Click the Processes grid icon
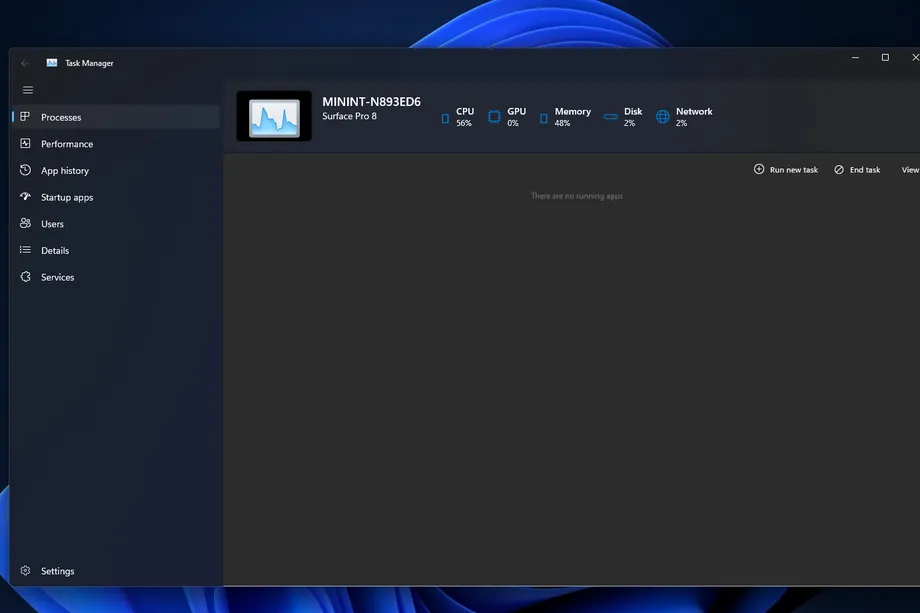The width and height of the screenshot is (920, 613). pos(25,117)
